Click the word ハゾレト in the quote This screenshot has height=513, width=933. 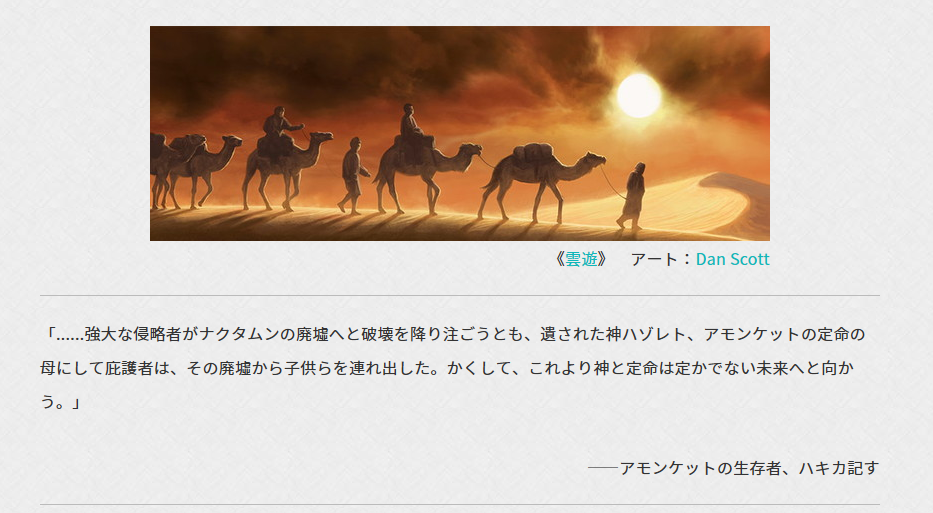coord(654,334)
